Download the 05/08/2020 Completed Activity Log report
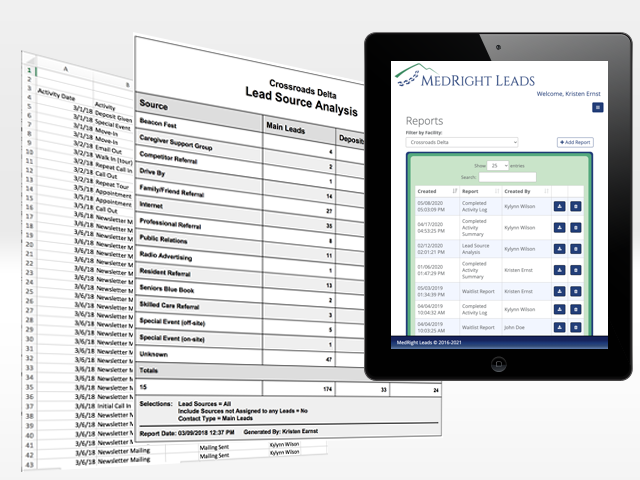This screenshot has width=640, height=480. (559, 206)
